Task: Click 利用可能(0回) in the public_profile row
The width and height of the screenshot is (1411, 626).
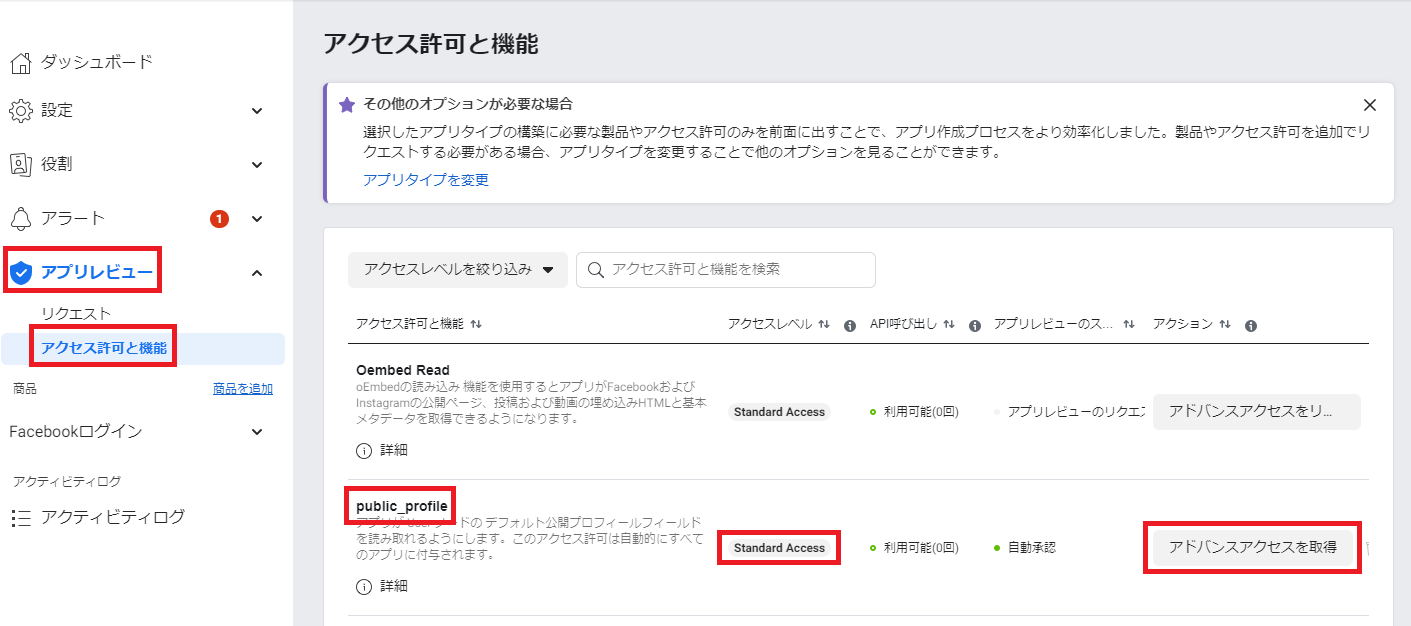Action: pos(921,548)
